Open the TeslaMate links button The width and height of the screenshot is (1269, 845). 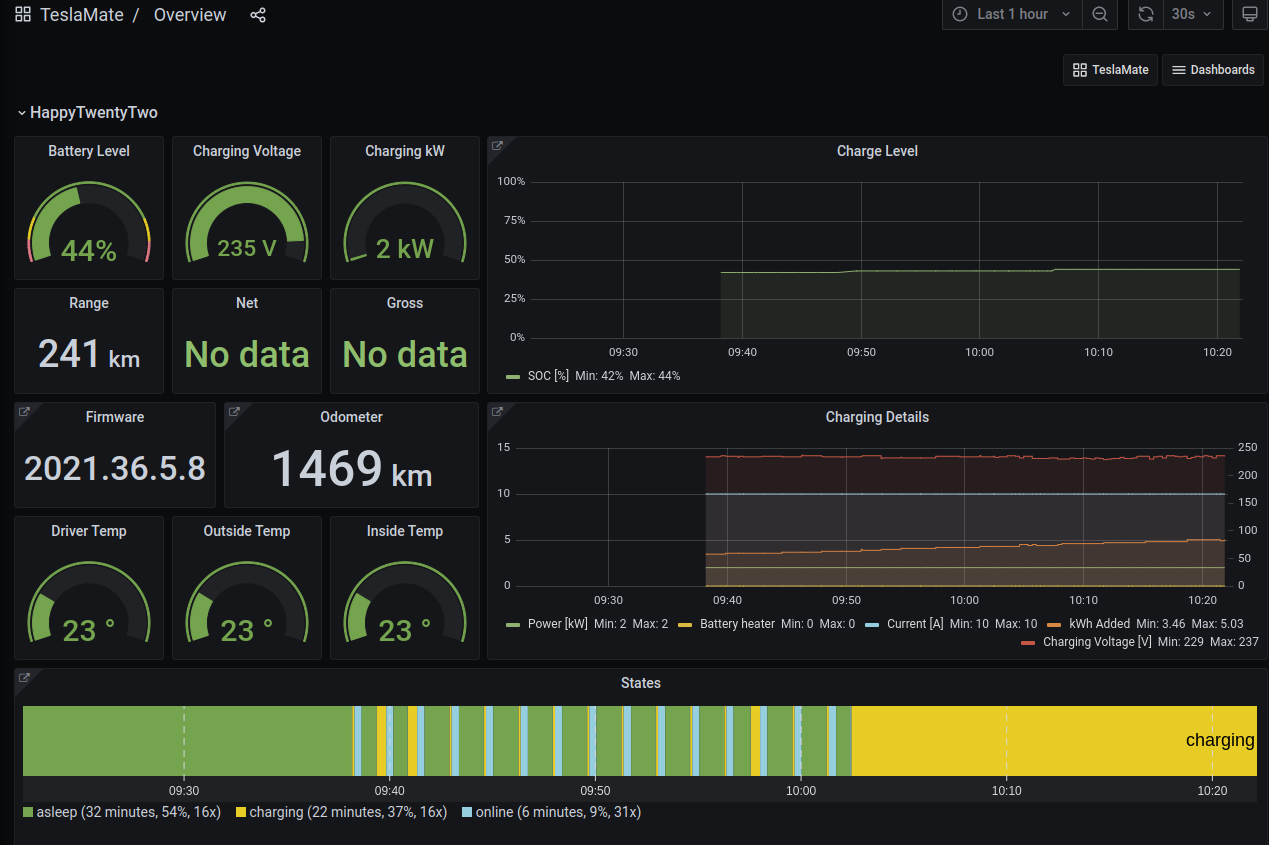[1110, 70]
